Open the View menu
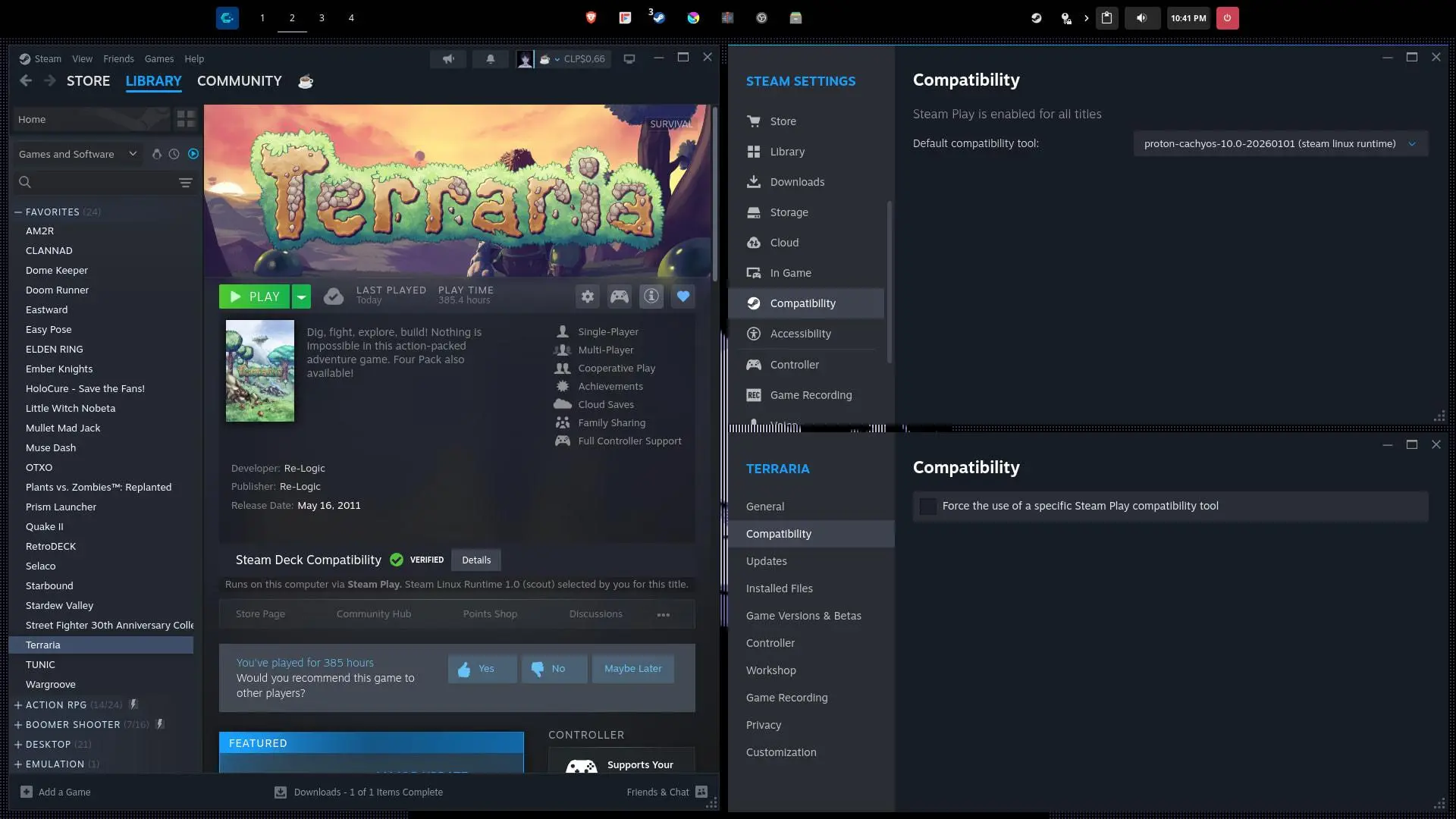Viewport: 1456px width, 819px height. [82, 59]
